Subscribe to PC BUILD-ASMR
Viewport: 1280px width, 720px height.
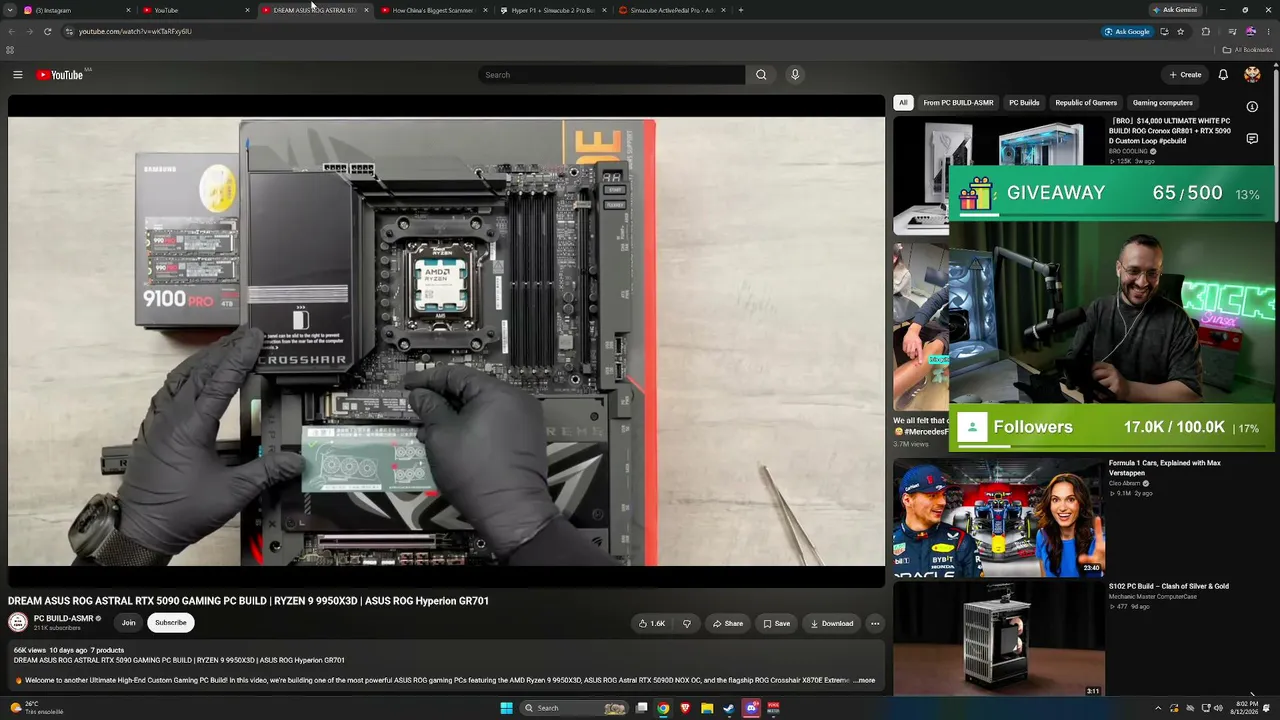tap(170, 623)
